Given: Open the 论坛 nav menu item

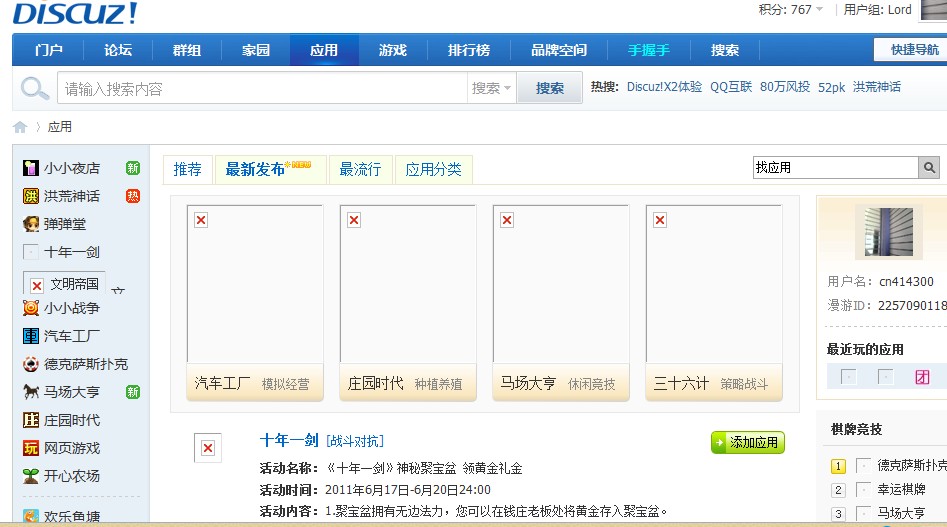Looking at the screenshot, I should coord(118,50).
